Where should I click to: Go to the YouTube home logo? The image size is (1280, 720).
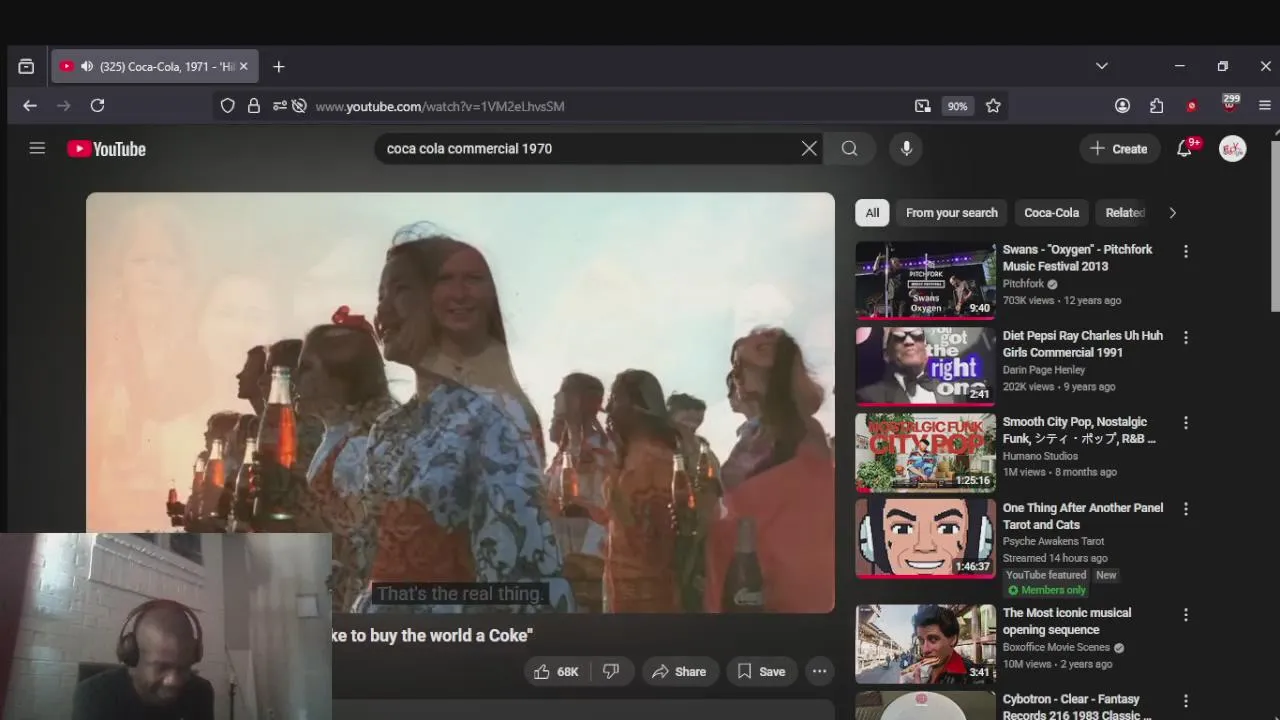[x=107, y=149]
